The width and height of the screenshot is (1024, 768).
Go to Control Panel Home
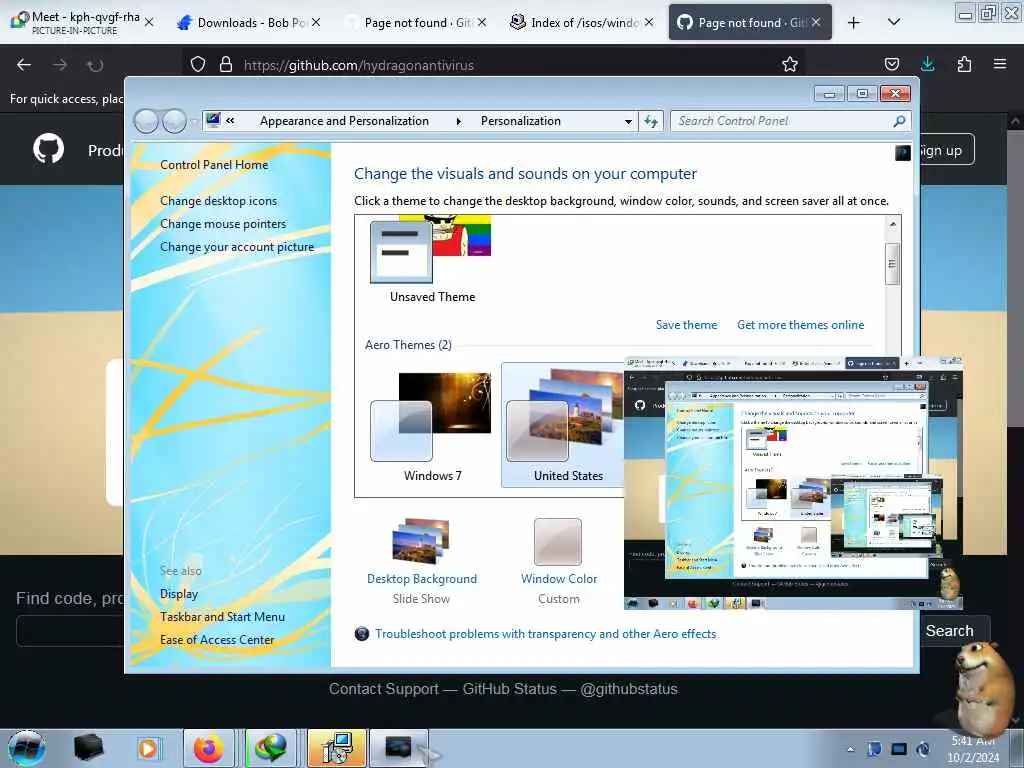point(214,165)
